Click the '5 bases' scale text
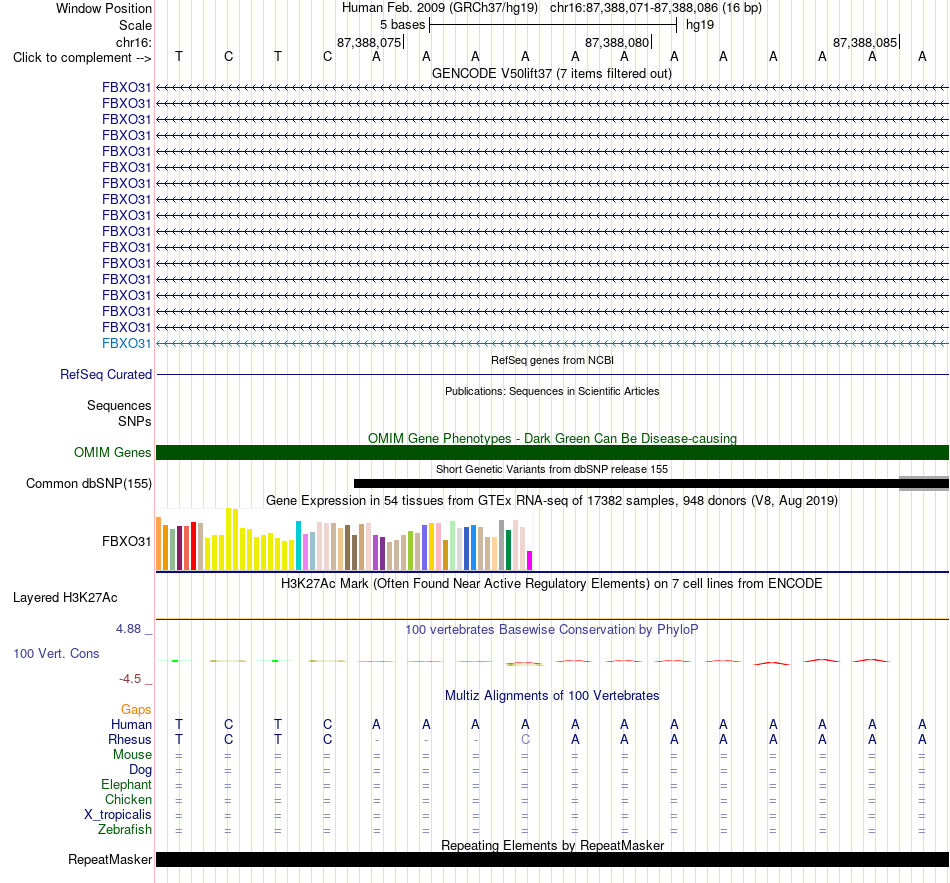950x883 pixels. [x=402, y=25]
